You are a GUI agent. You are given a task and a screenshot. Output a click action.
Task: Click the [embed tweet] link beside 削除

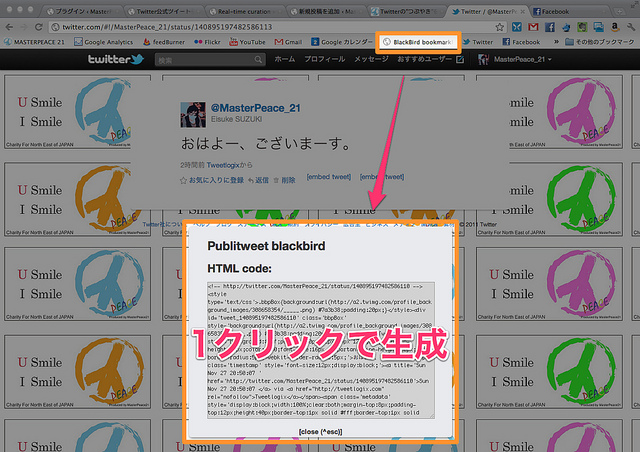point(329,177)
